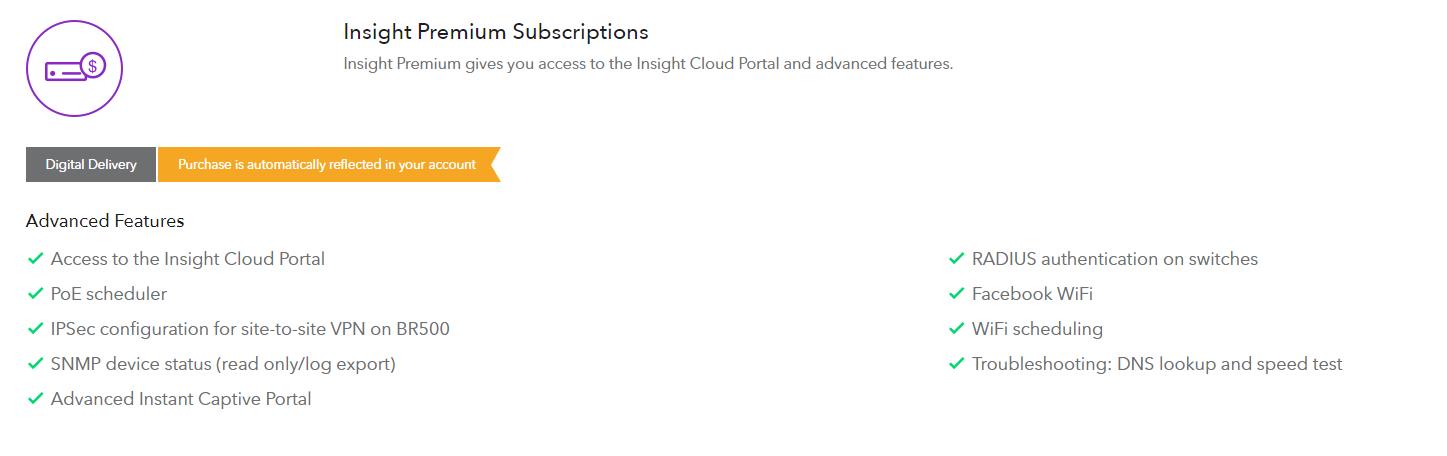Click the checkmark next to RADIUS authentication

tap(956, 259)
